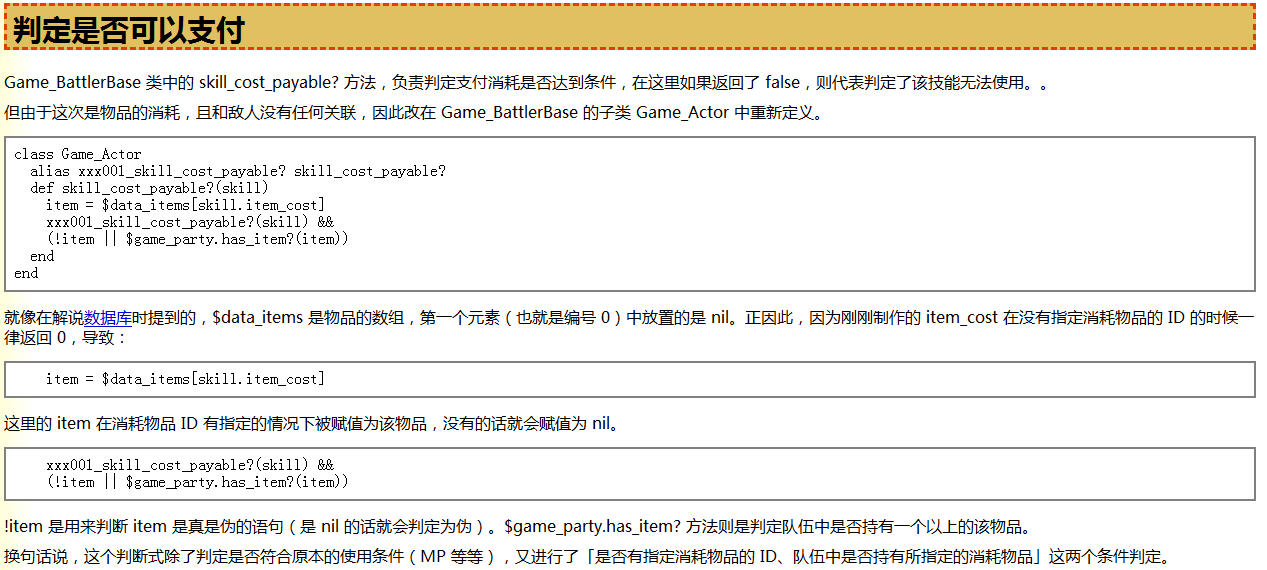
Task: Click the last 'end' line in first code block
Action: [x=26, y=273]
